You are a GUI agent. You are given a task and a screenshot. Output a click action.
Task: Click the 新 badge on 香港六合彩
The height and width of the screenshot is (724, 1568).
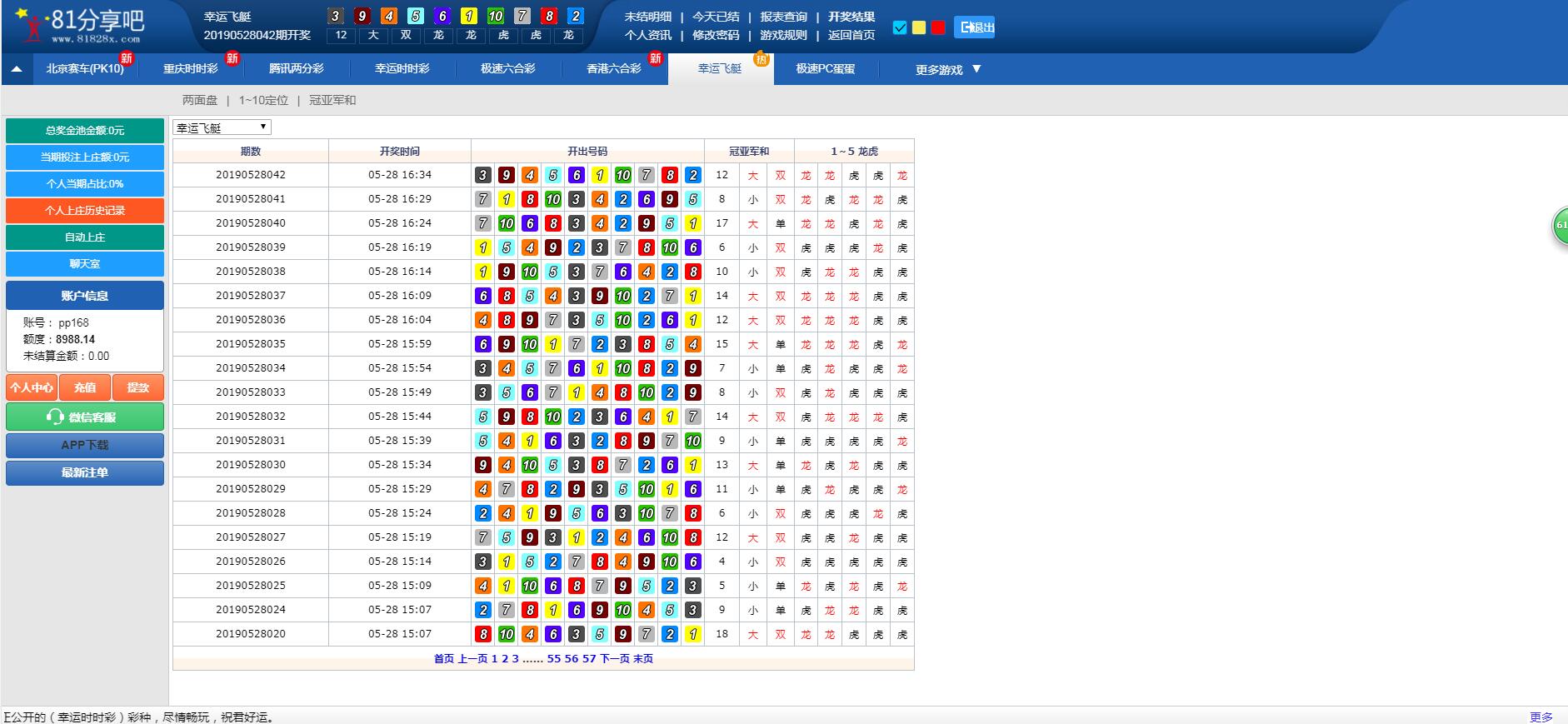point(656,57)
